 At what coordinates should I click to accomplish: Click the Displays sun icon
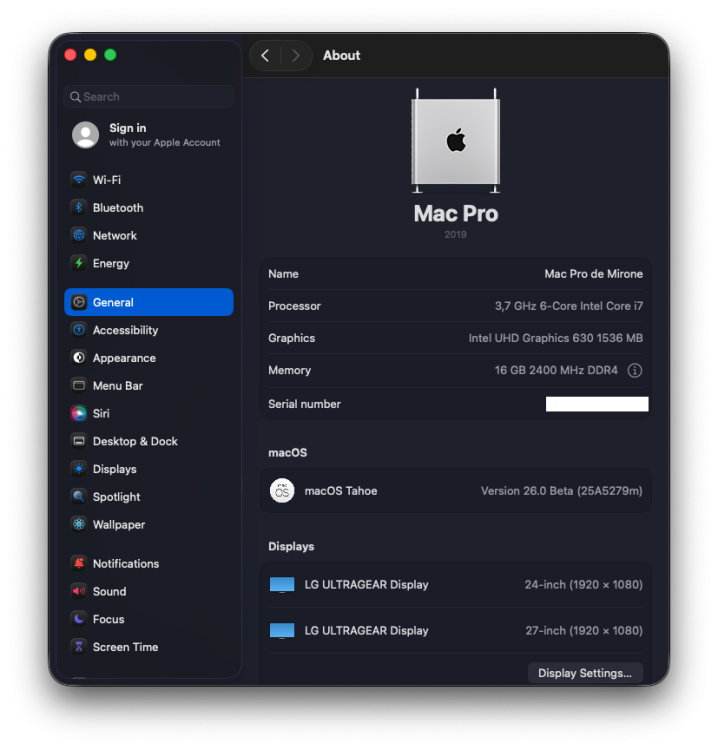[79, 469]
